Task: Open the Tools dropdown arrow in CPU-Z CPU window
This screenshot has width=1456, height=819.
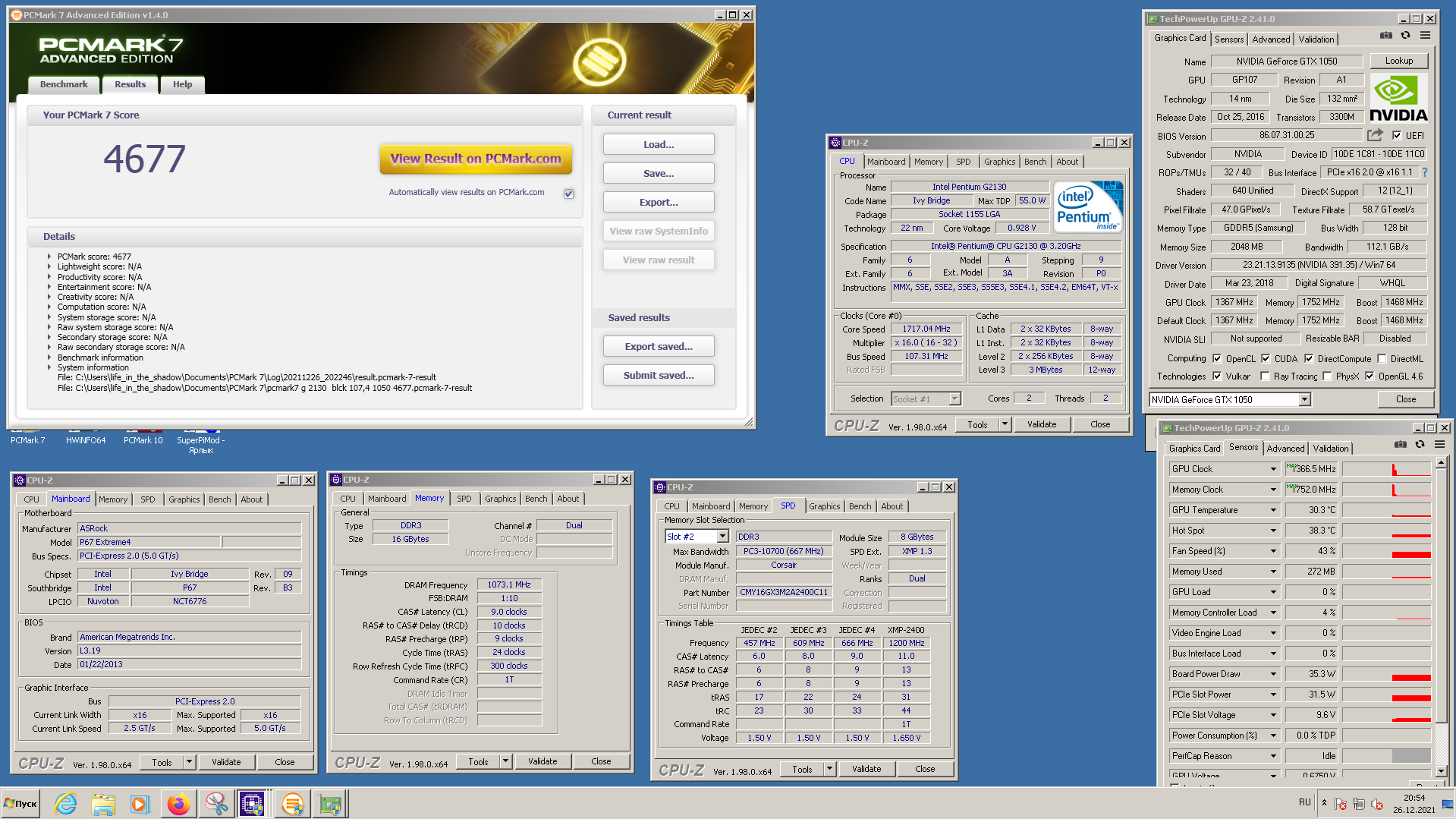Action: (1005, 424)
